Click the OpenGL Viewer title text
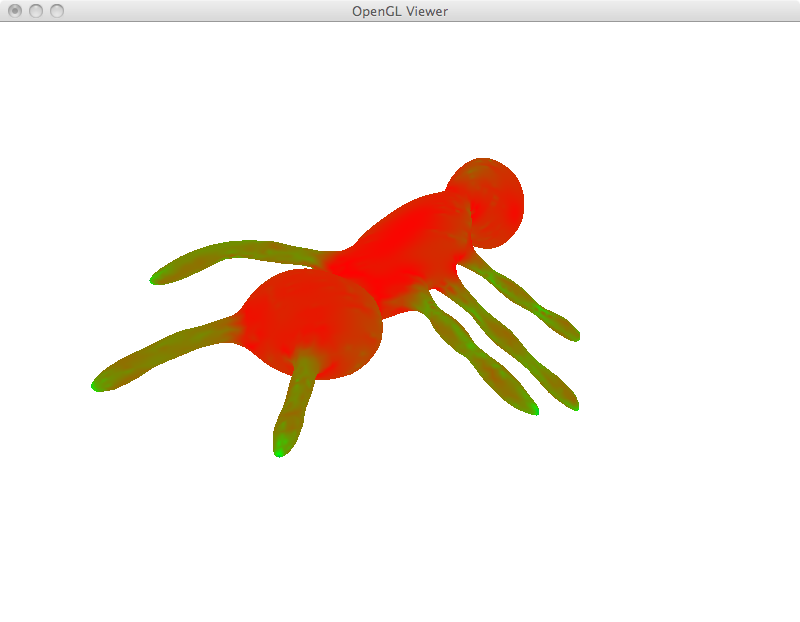Image resolution: width=800 pixels, height=622 pixels. (x=400, y=11)
